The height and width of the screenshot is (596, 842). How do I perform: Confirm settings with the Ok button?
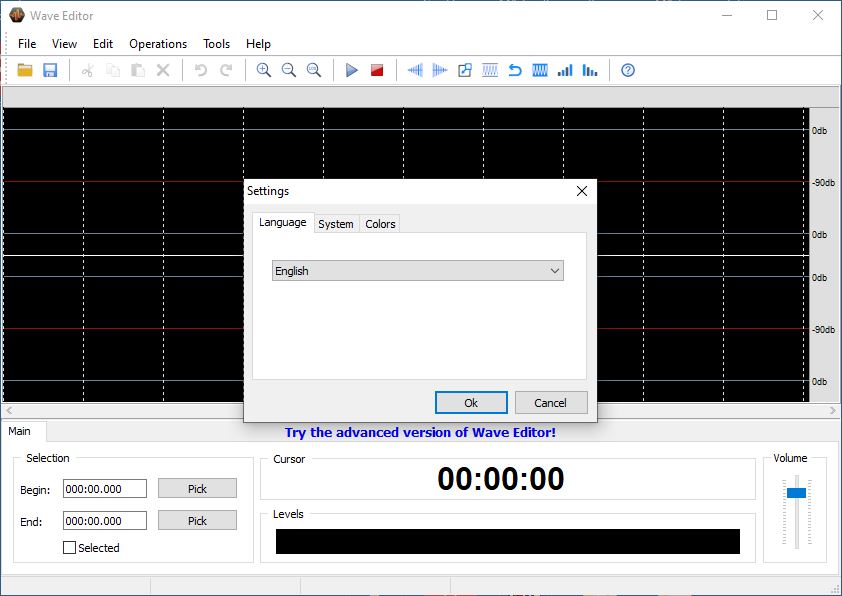point(471,403)
